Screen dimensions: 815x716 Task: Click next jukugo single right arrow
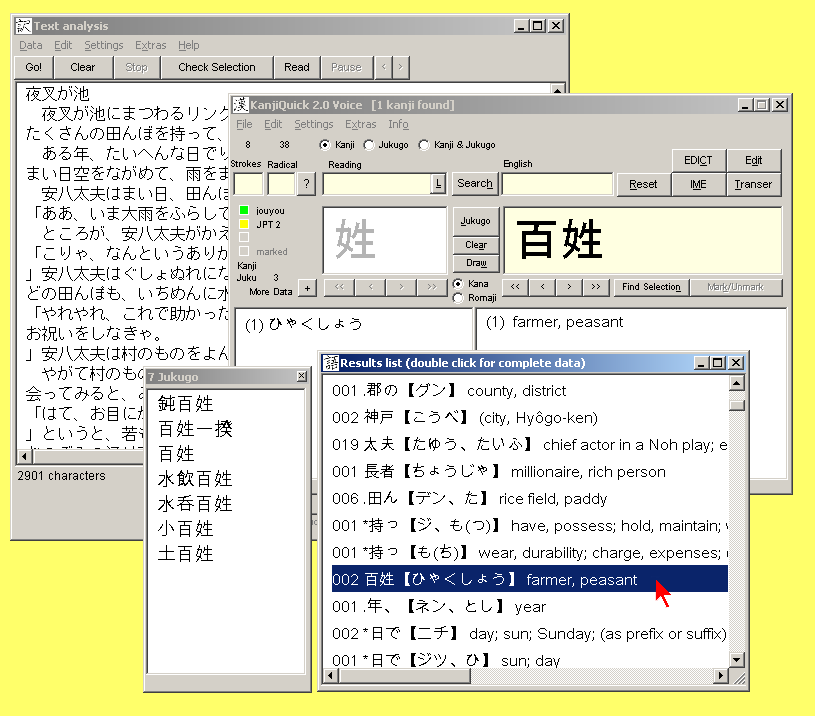click(x=568, y=287)
